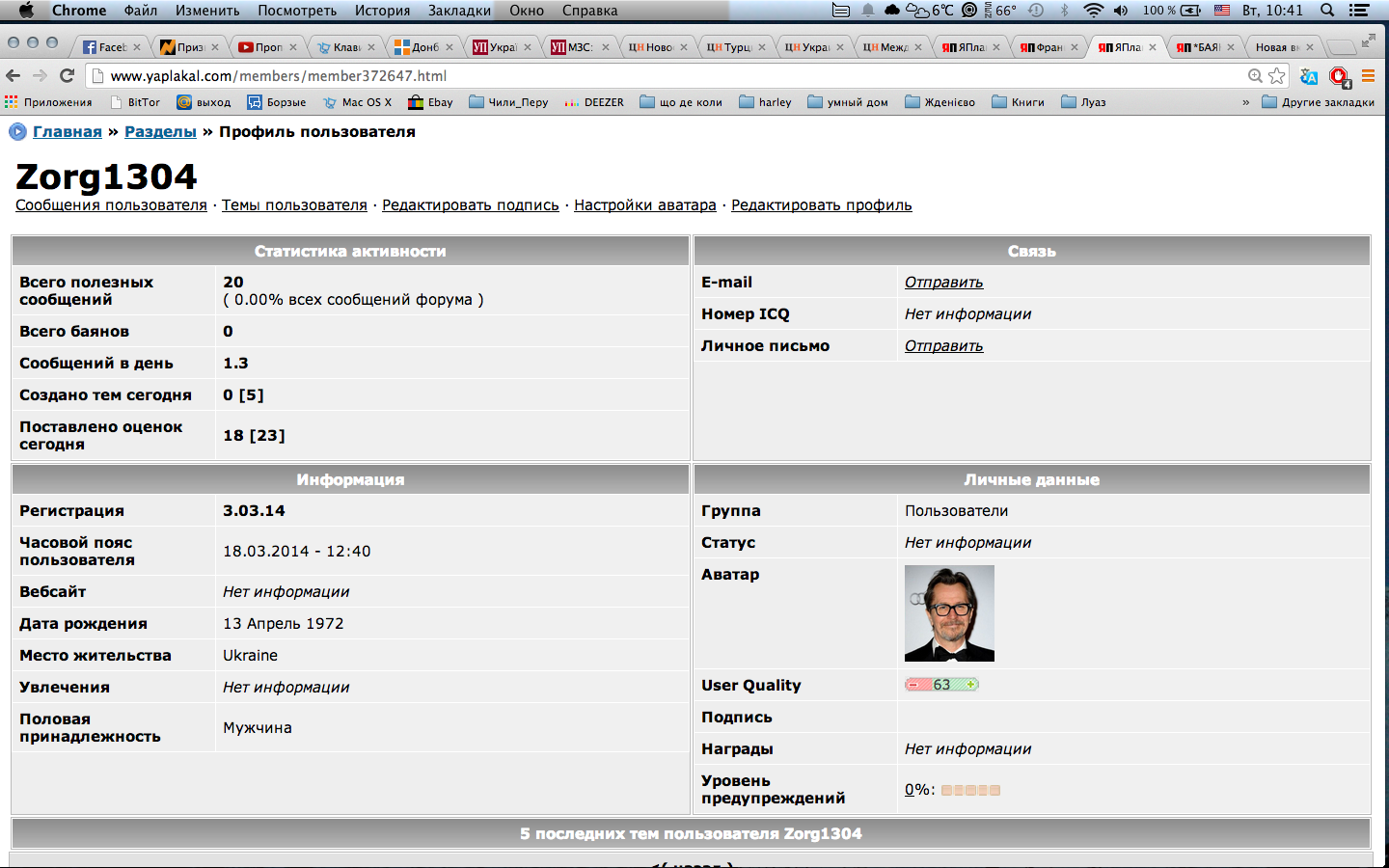Open the red adblock extension icon
Viewport: 1389px width, 868px height.
coord(1339,76)
